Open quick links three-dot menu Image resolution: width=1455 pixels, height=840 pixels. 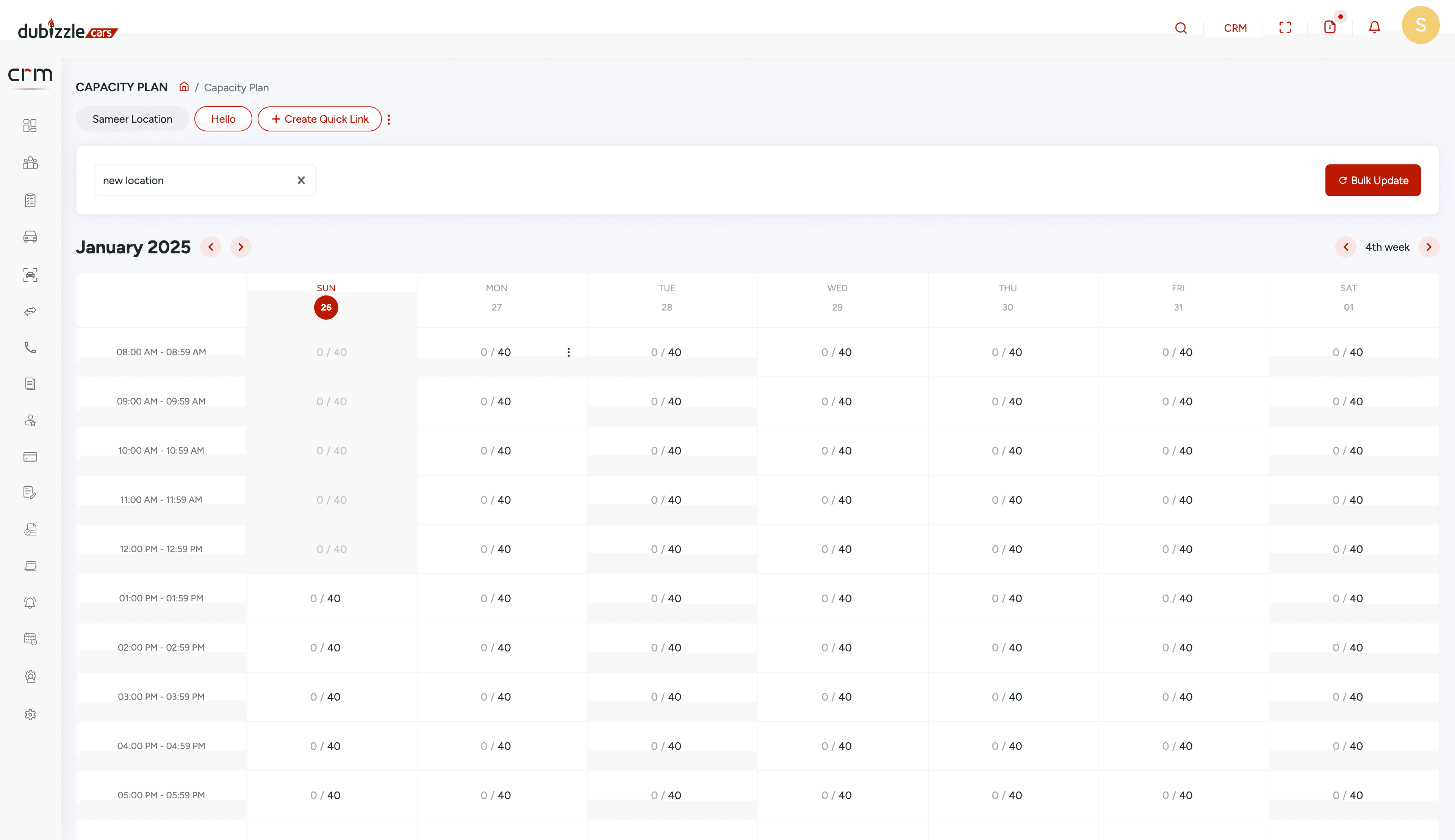click(389, 119)
